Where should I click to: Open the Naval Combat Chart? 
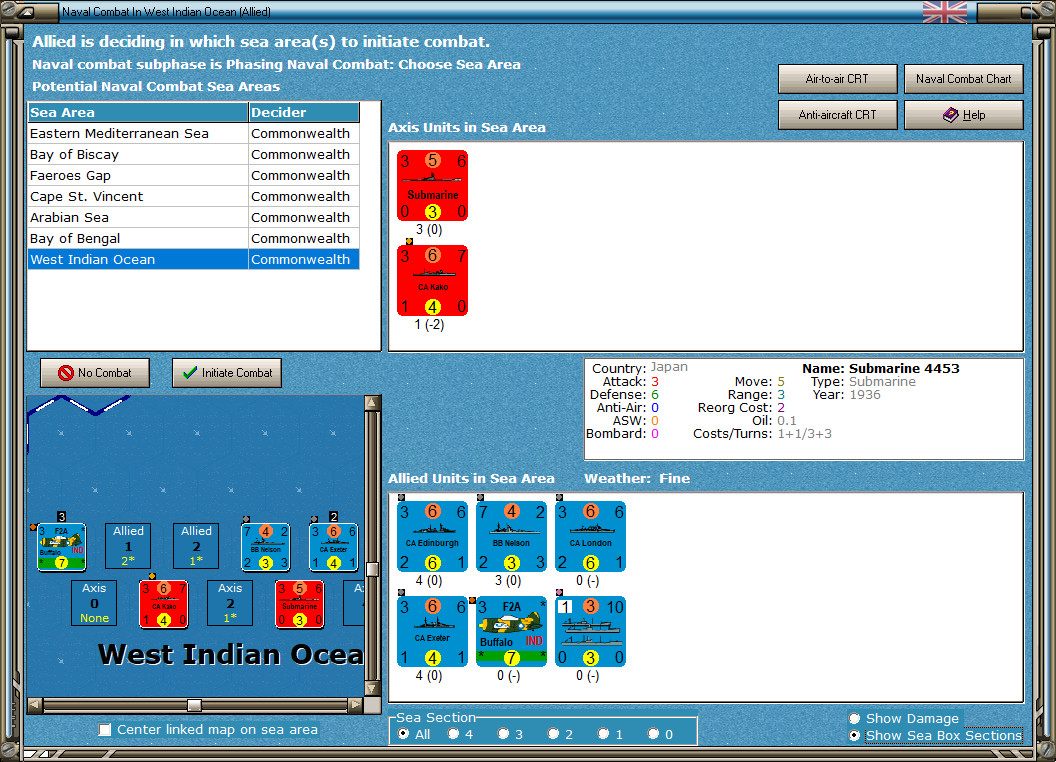pos(963,79)
